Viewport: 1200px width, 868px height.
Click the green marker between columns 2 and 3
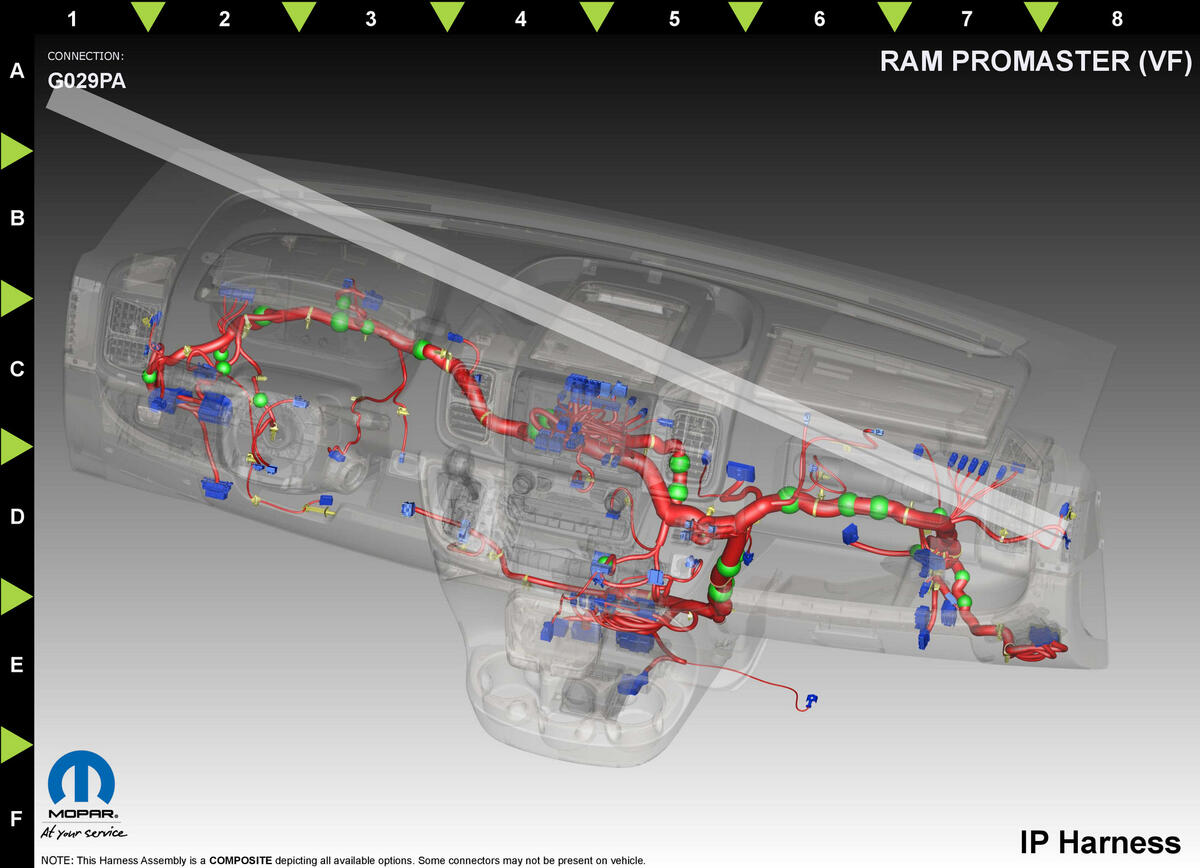point(298,16)
